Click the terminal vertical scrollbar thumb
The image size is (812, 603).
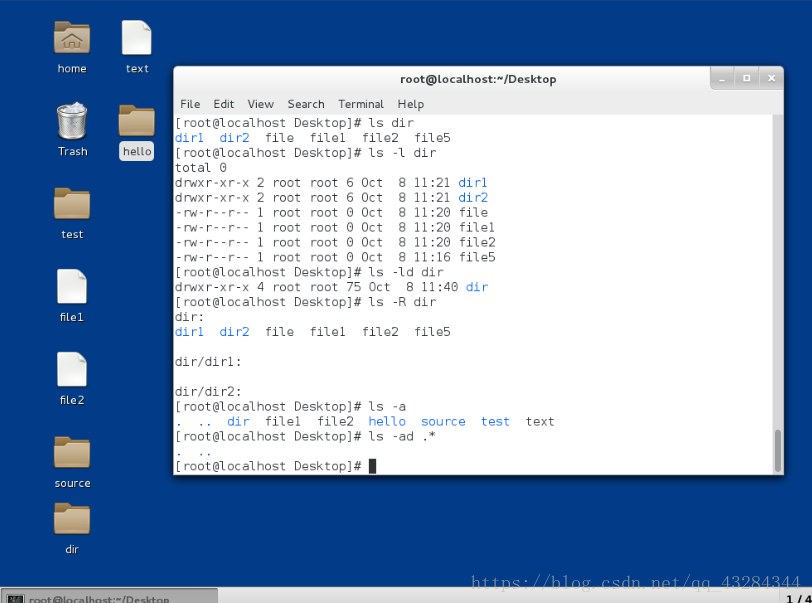coord(777,450)
